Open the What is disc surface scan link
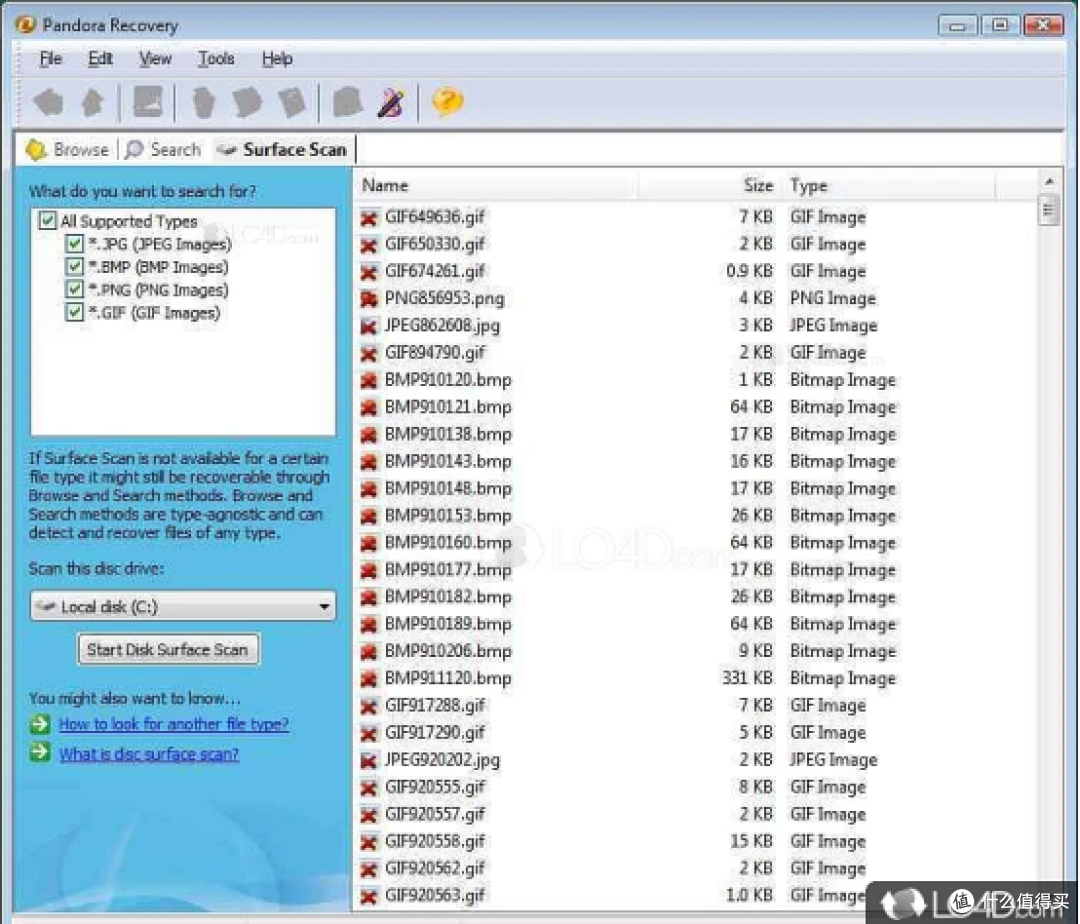1080x924 pixels. 149,755
